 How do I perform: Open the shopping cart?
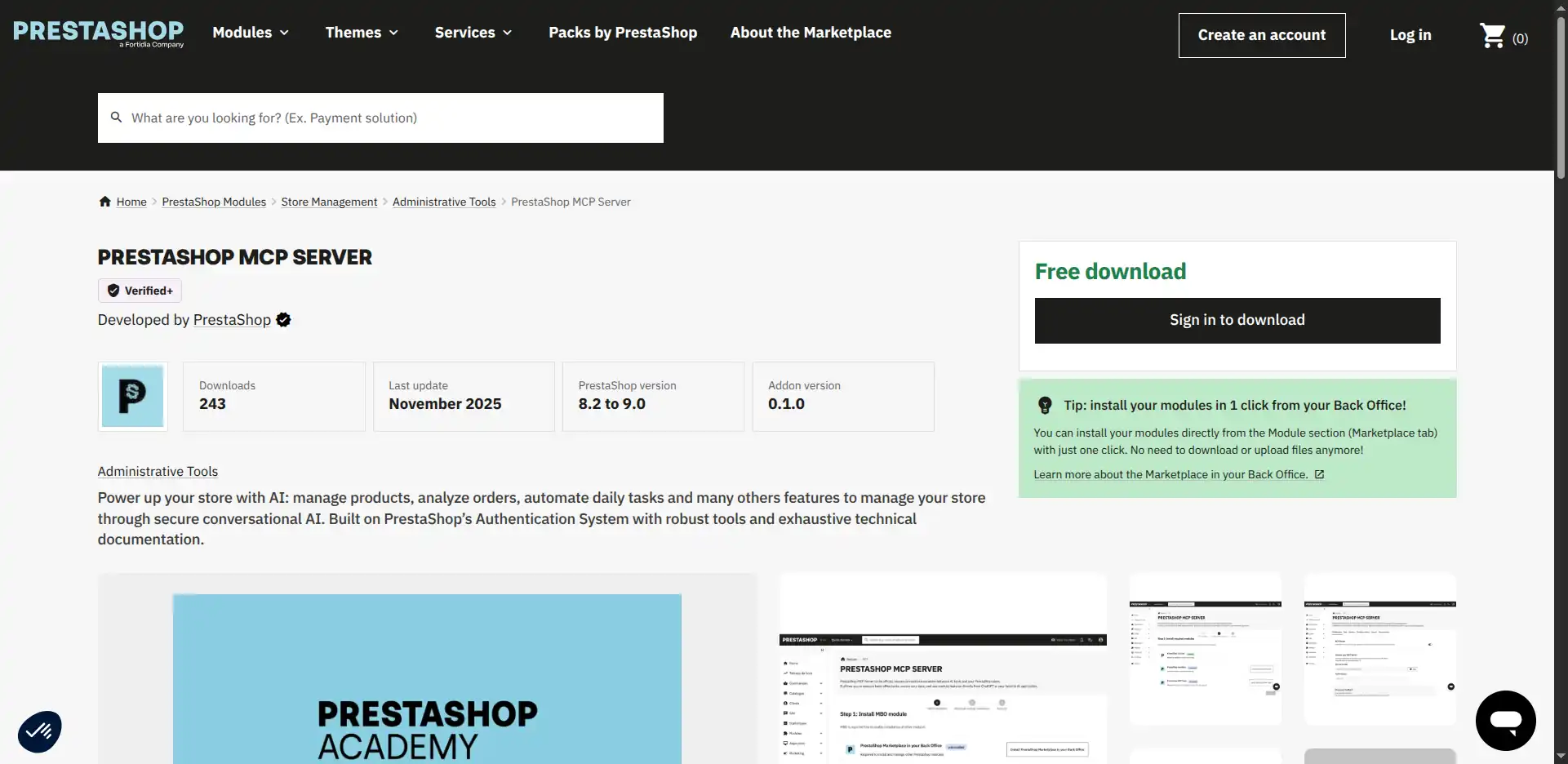pyautogui.click(x=1493, y=35)
